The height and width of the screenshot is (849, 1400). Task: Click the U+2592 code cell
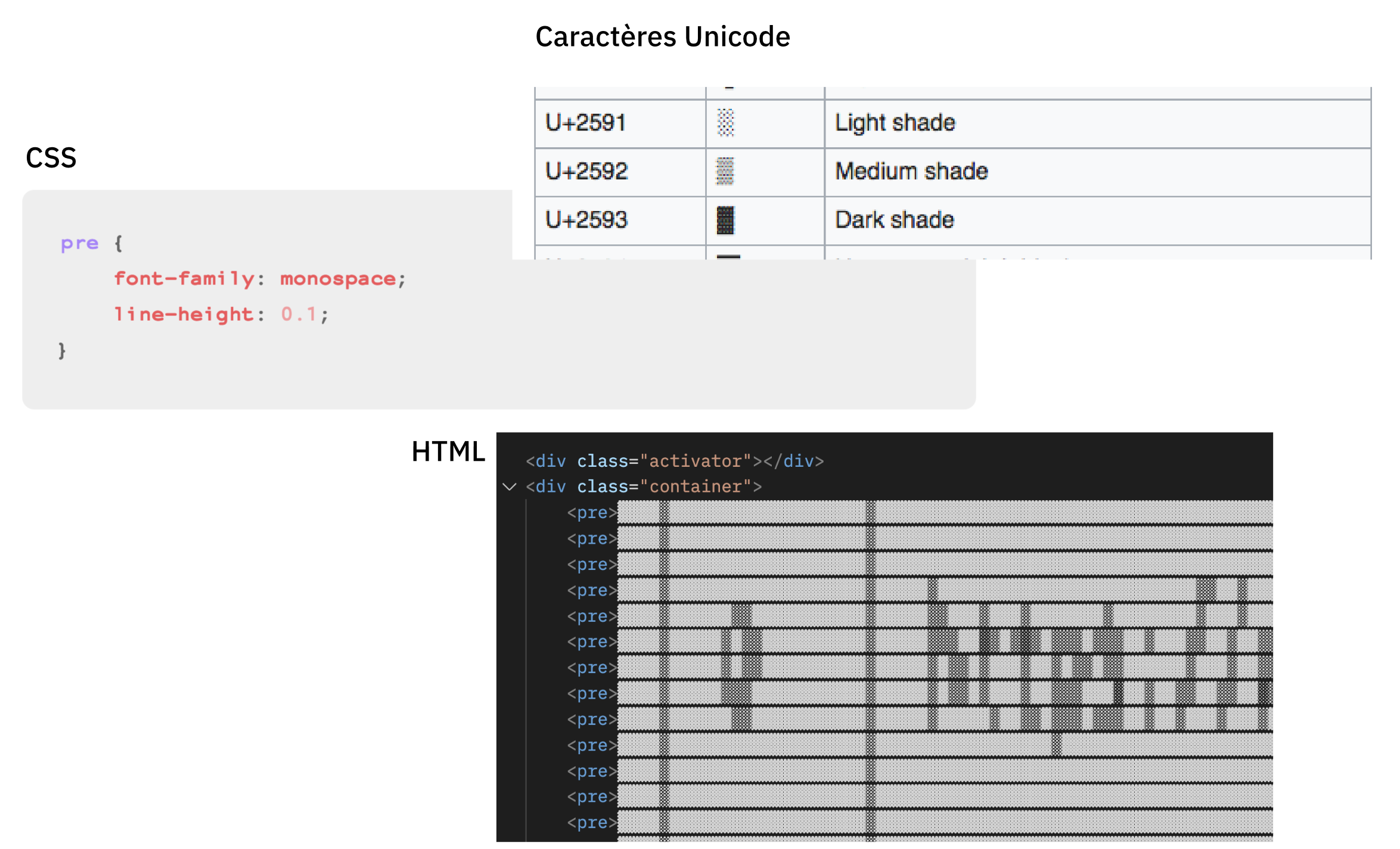point(586,172)
